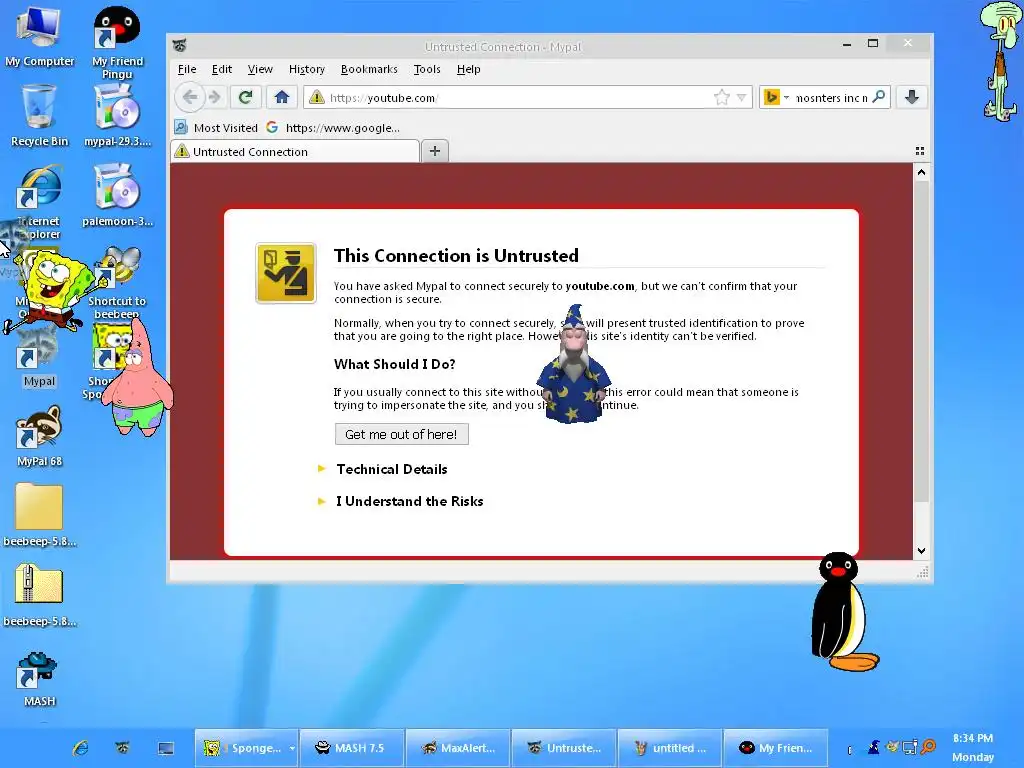Screen dimensions: 1024x768
Task: Click the page scrollbar down arrow
Action: click(x=921, y=551)
